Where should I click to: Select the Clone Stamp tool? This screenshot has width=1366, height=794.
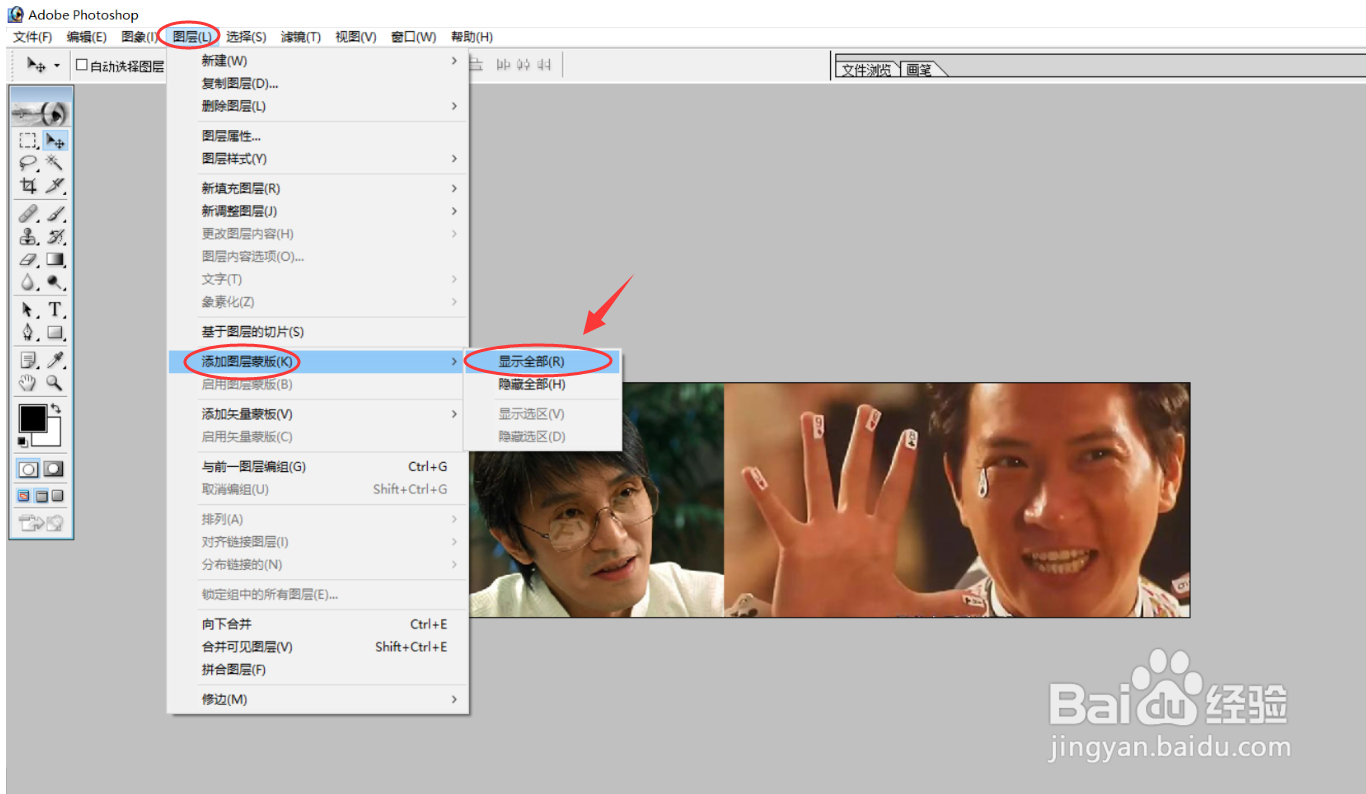click(28, 237)
